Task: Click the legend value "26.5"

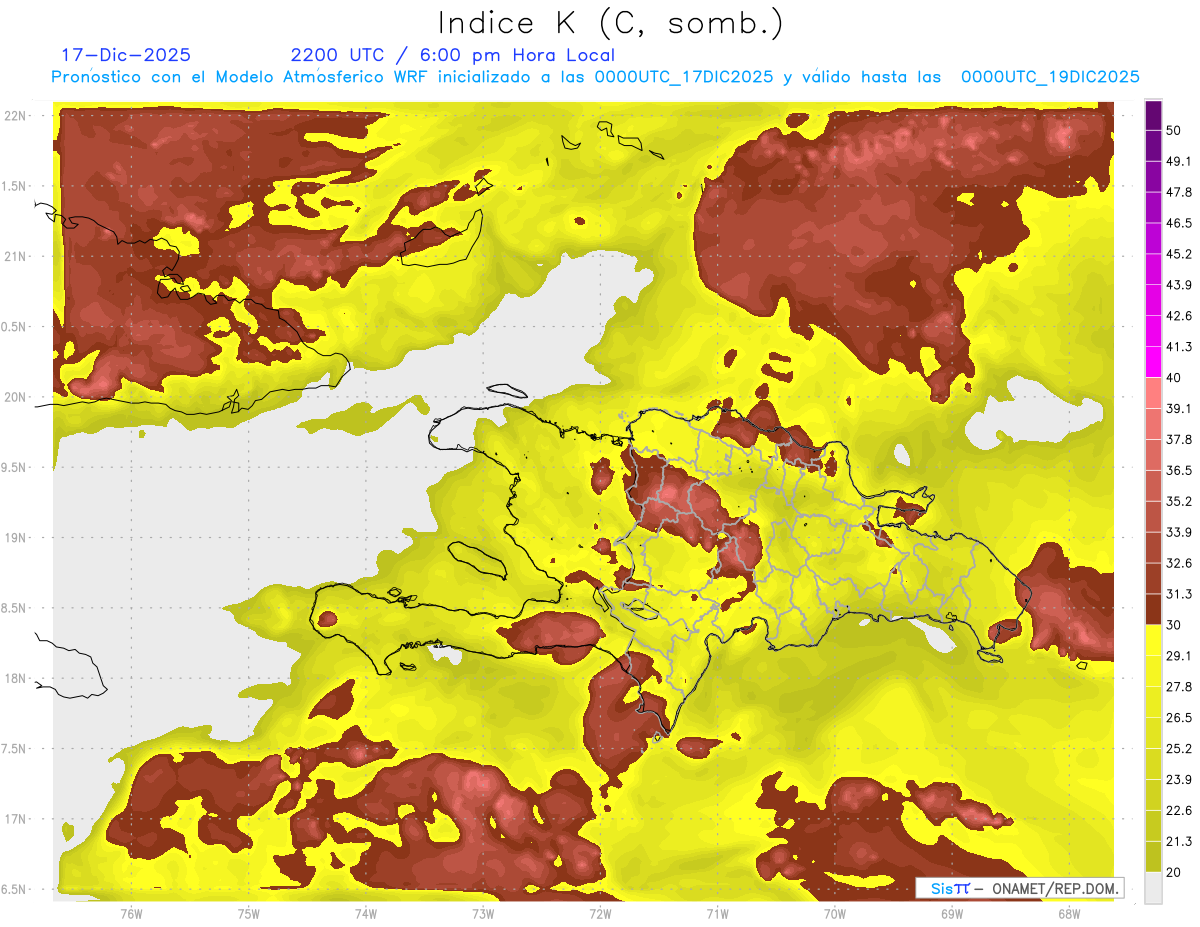Action: 1178,718
